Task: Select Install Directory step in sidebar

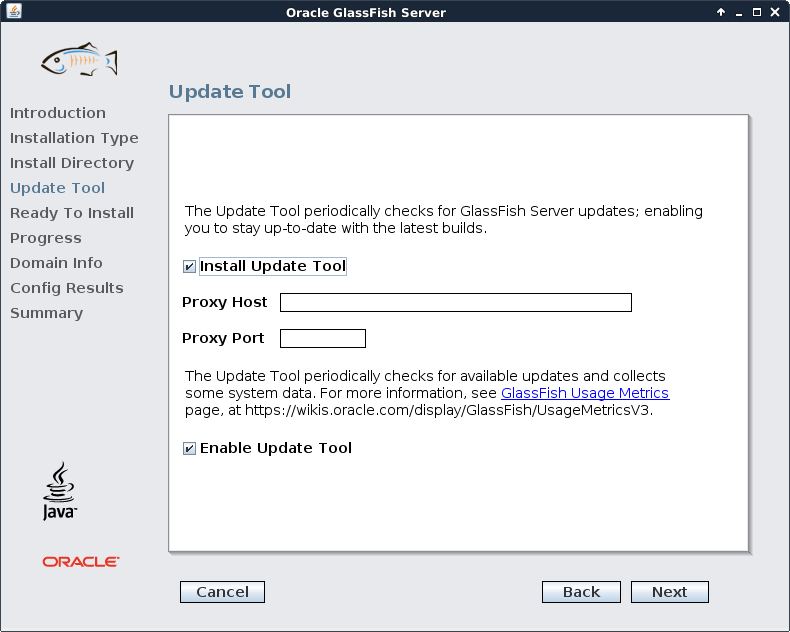Action: tap(72, 163)
